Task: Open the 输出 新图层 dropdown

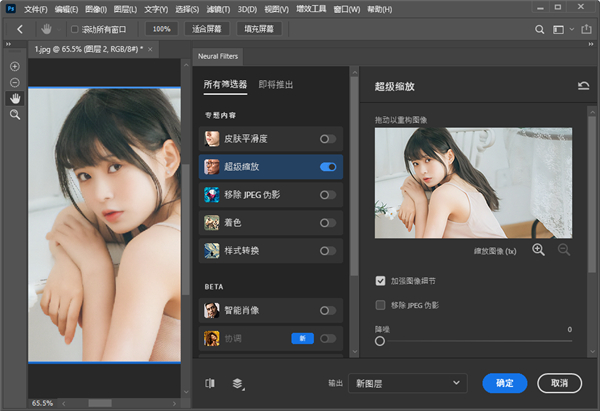Action: pyautogui.click(x=408, y=383)
